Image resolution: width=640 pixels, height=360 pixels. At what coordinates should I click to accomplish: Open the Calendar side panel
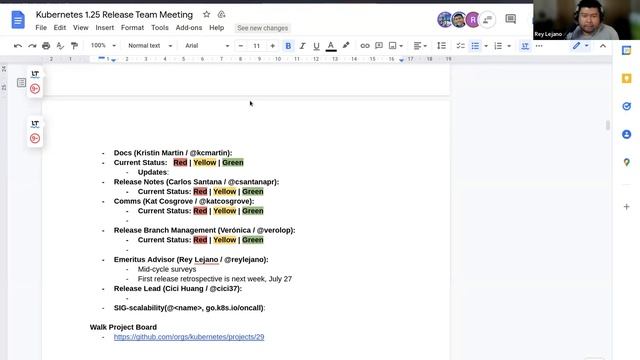(627, 51)
